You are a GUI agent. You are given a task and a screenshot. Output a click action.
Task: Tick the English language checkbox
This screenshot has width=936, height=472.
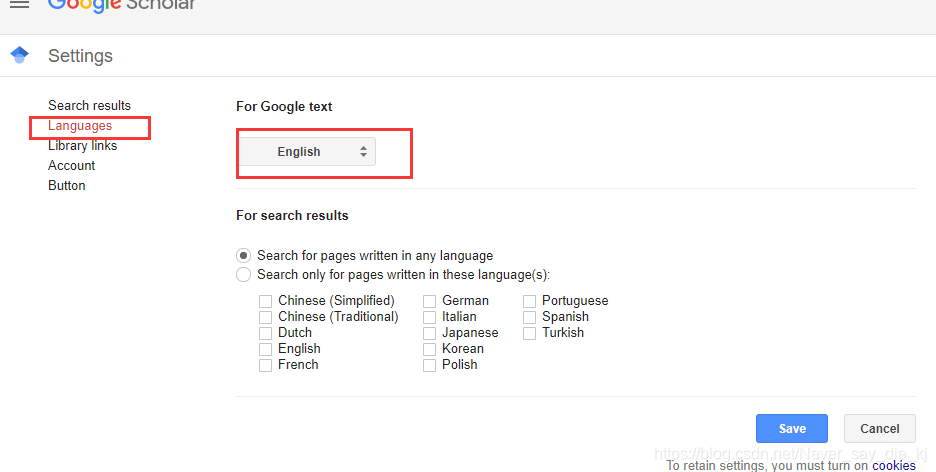266,349
